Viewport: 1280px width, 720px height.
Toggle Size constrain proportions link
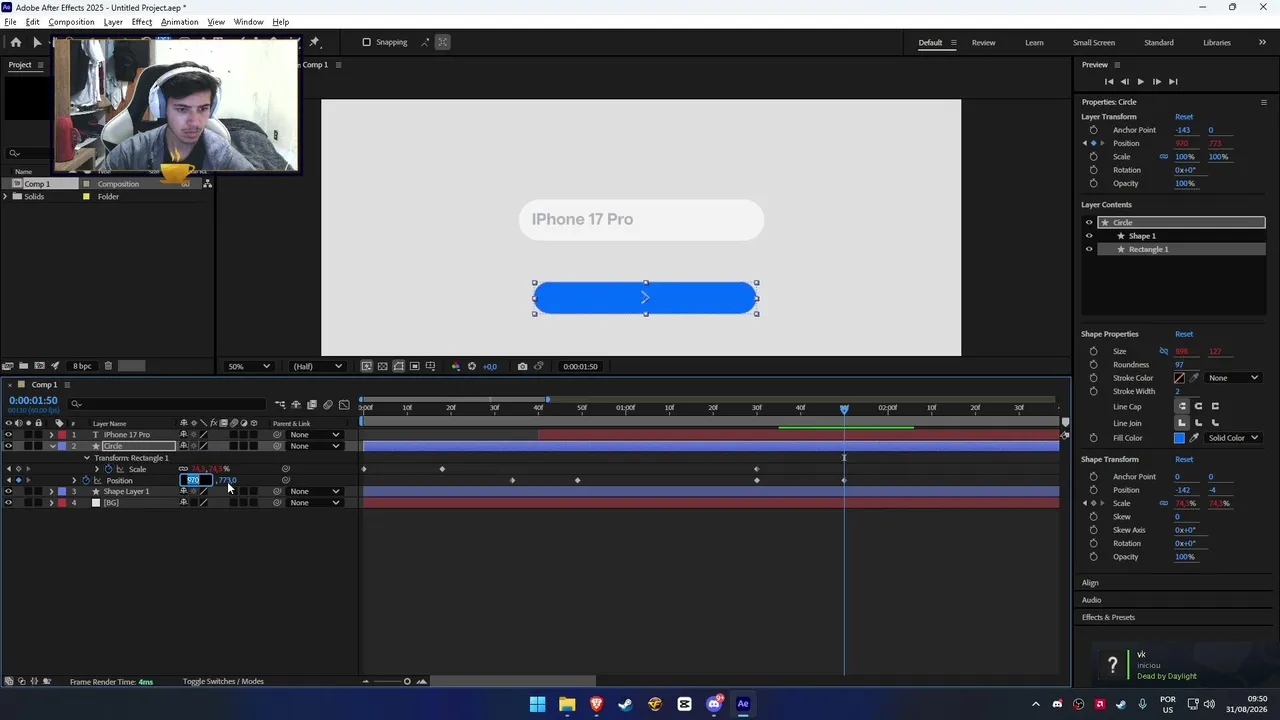1163,351
